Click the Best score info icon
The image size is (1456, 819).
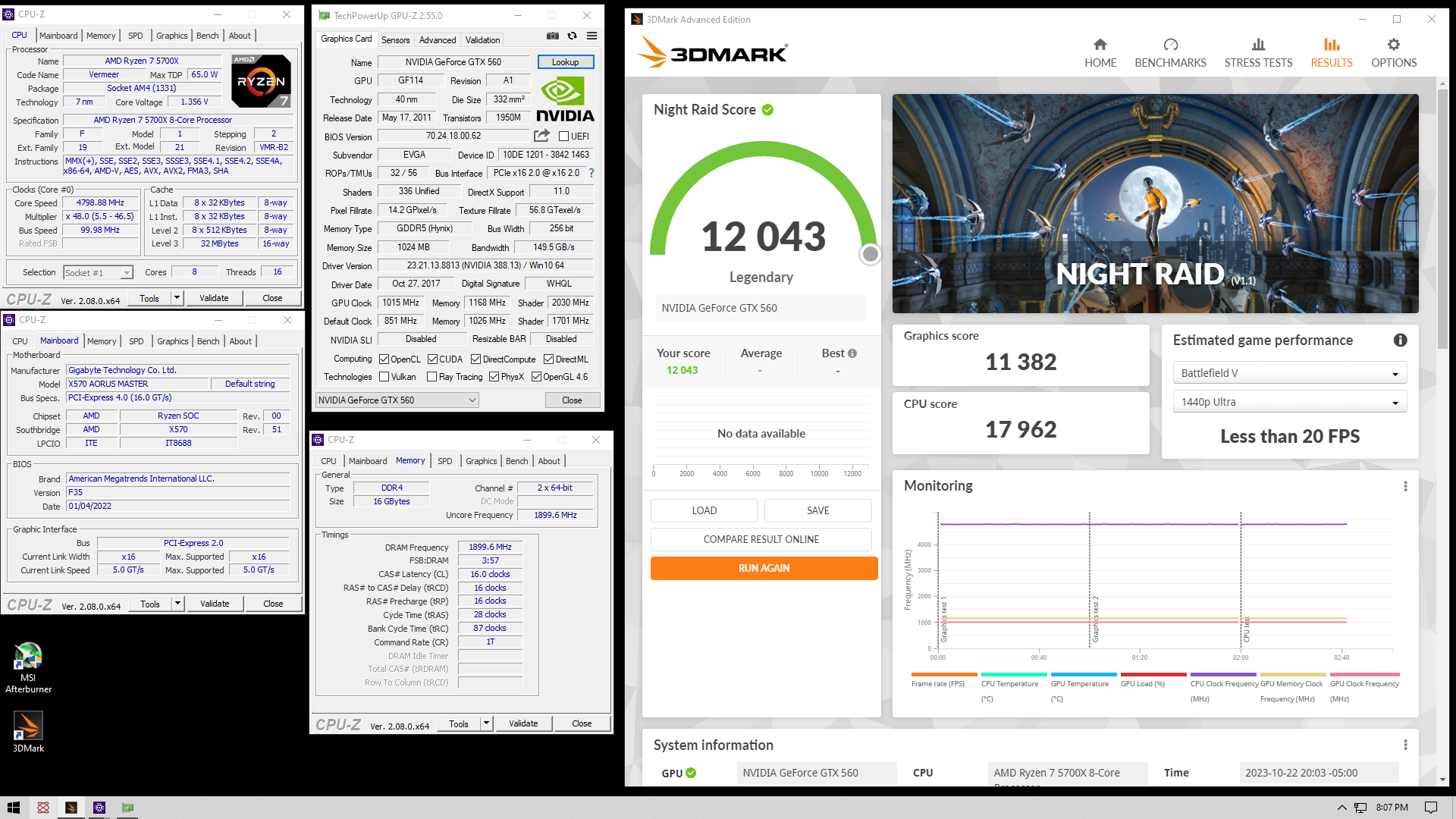tap(852, 353)
